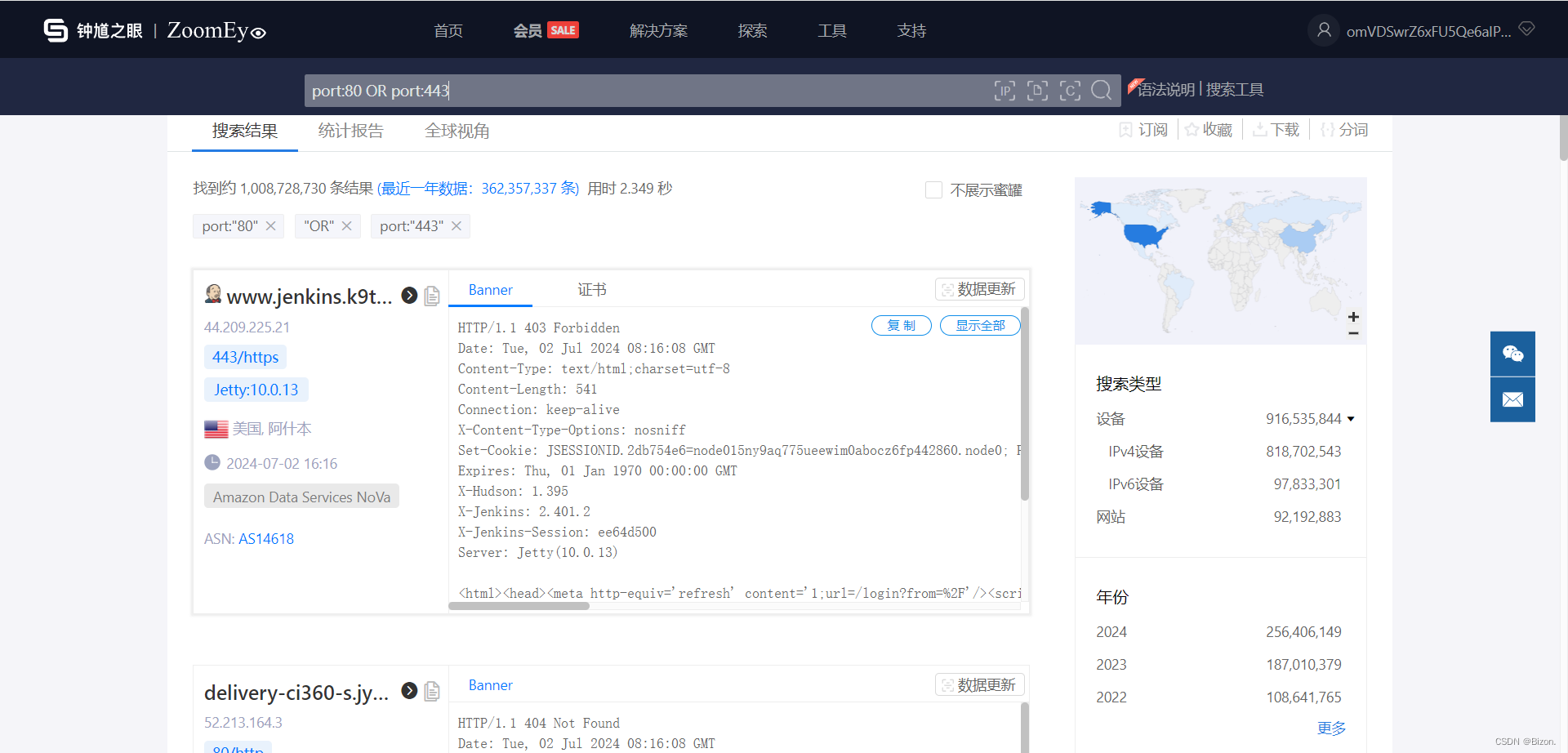The height and width of the screenshot is (753, 1568).
Task: Click the arrow icon next to www.jenkins.k9t
Action: 410,296
